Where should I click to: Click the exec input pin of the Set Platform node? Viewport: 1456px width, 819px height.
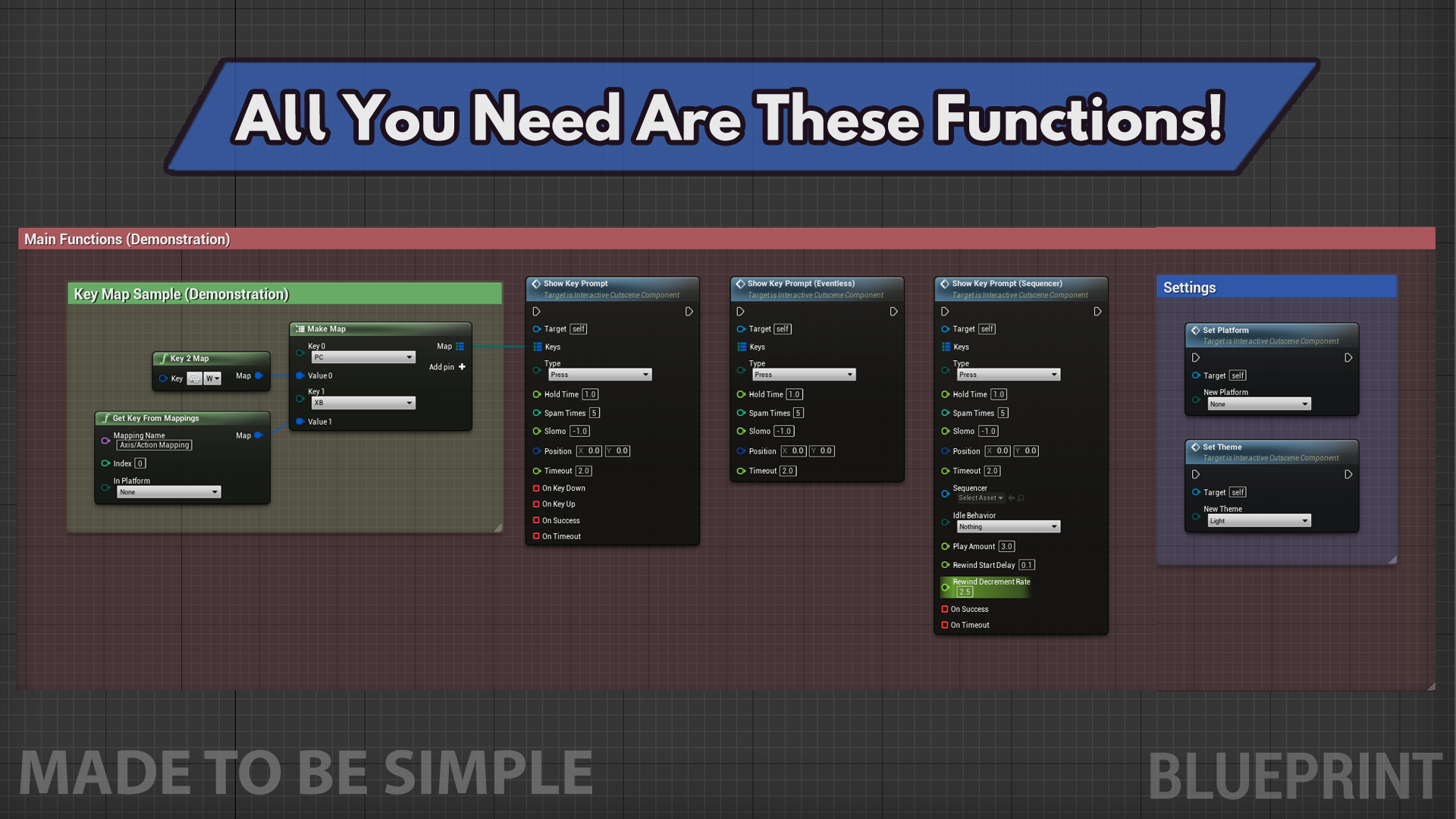[1196, 358]
